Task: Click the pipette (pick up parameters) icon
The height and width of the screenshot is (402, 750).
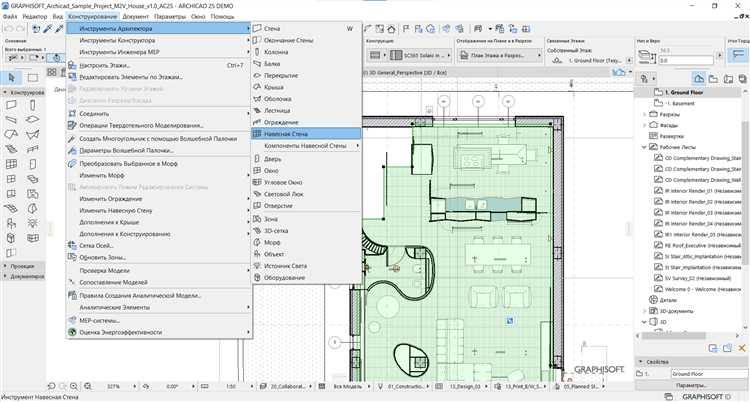Action: click(x=48, y=29)
